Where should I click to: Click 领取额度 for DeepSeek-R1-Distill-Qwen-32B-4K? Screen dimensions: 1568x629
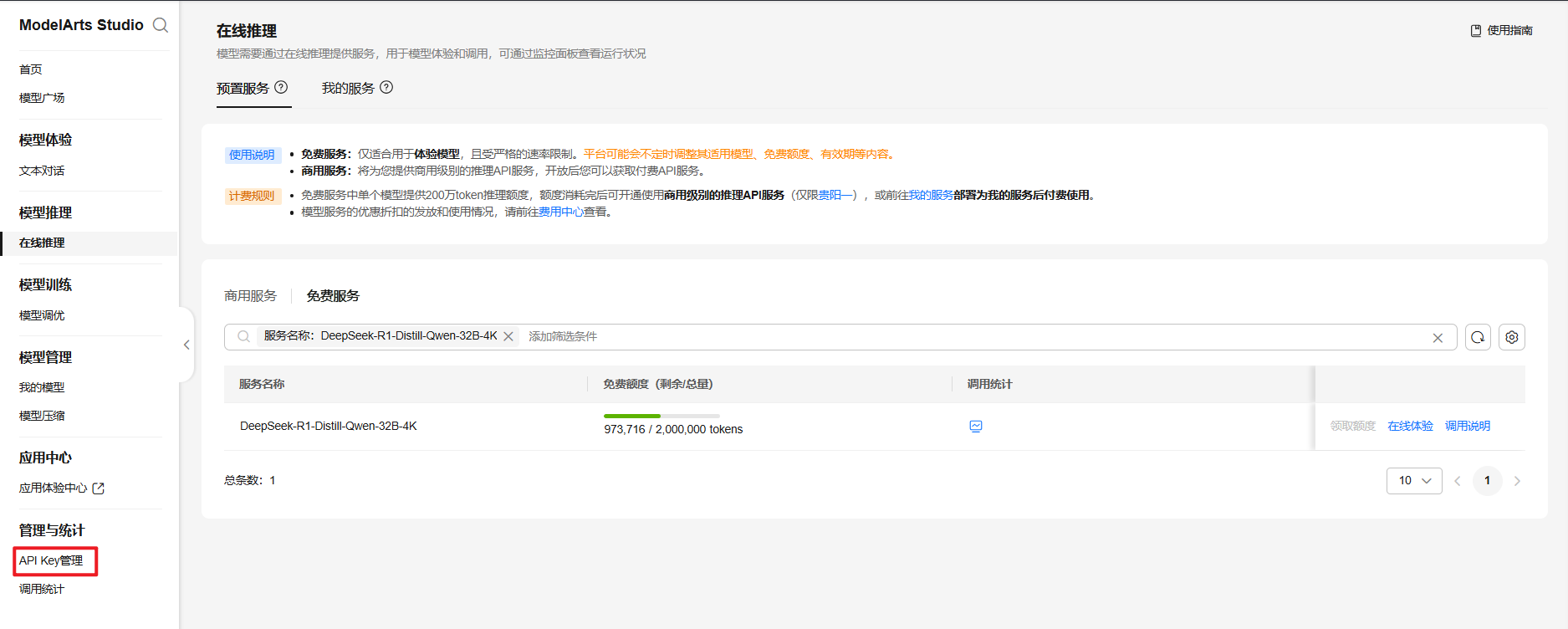(x=1353, y=426)
